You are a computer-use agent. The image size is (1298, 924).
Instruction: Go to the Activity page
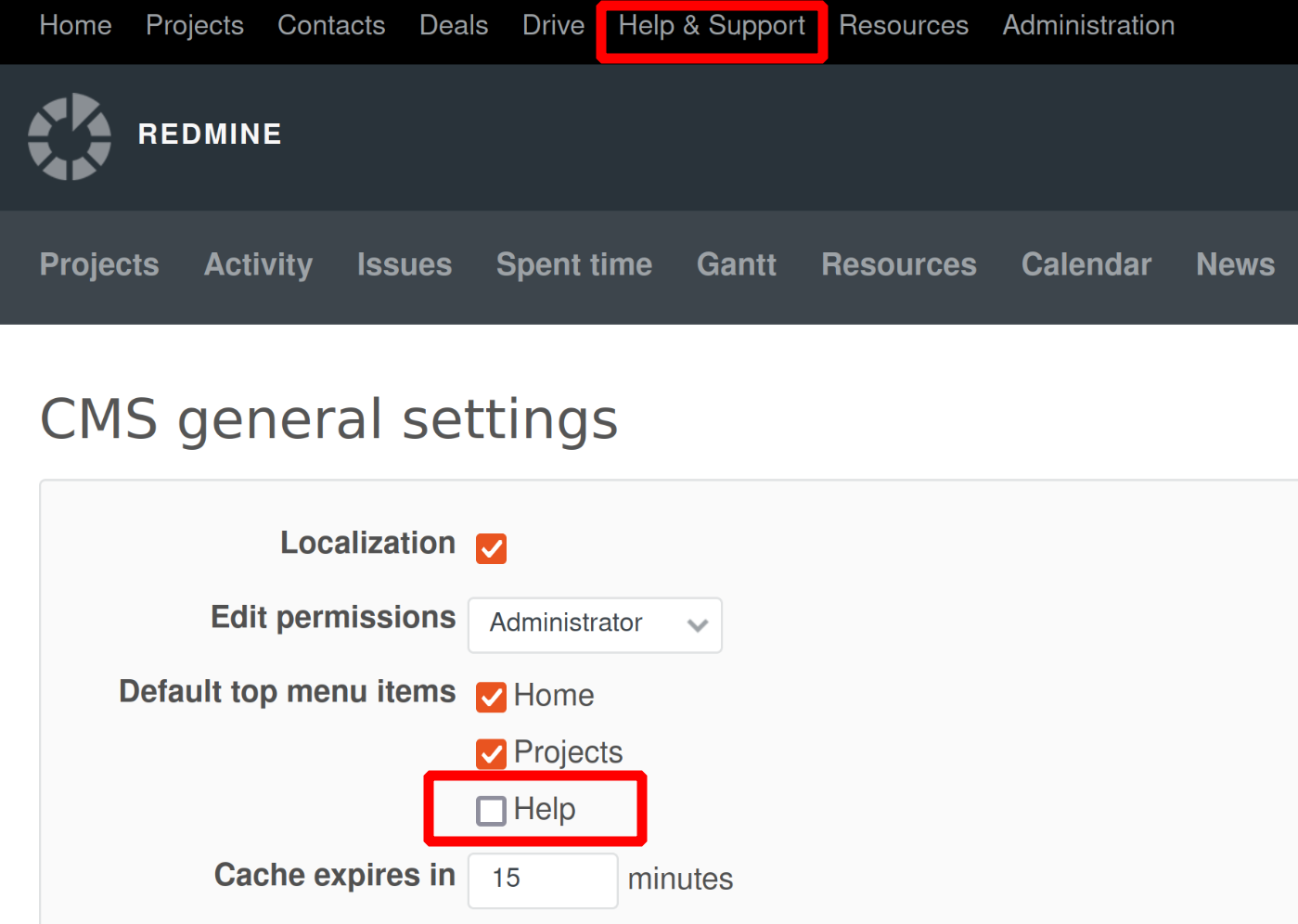point(258,265)
